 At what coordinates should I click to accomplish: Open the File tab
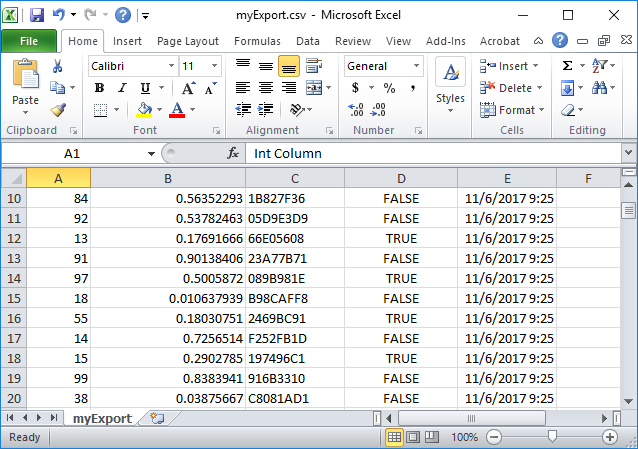[29, 41]
